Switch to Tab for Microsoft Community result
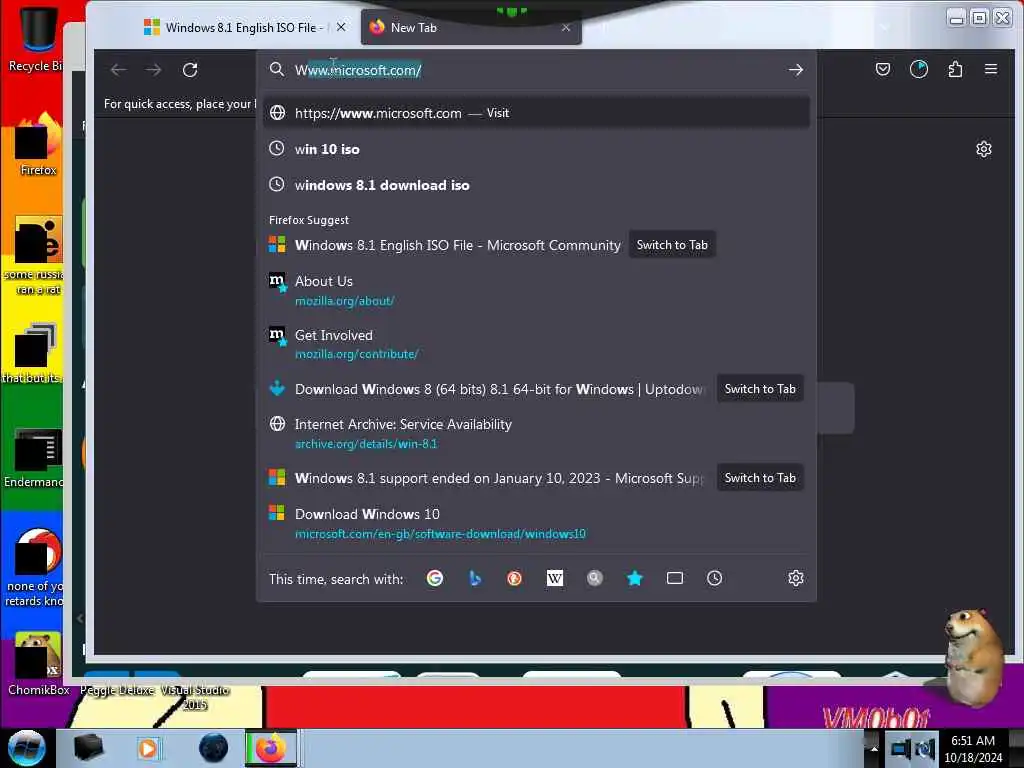The image size is (1024, 768). [672, 245]
